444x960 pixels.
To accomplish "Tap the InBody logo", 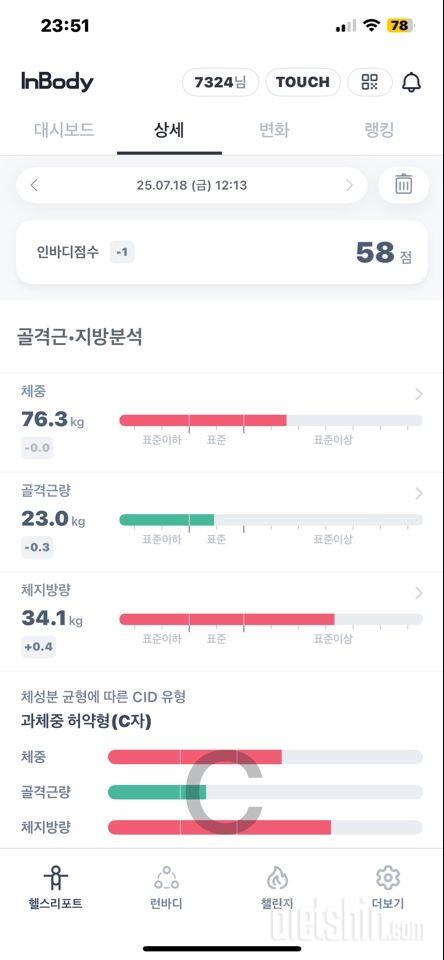I will point(57,82).
